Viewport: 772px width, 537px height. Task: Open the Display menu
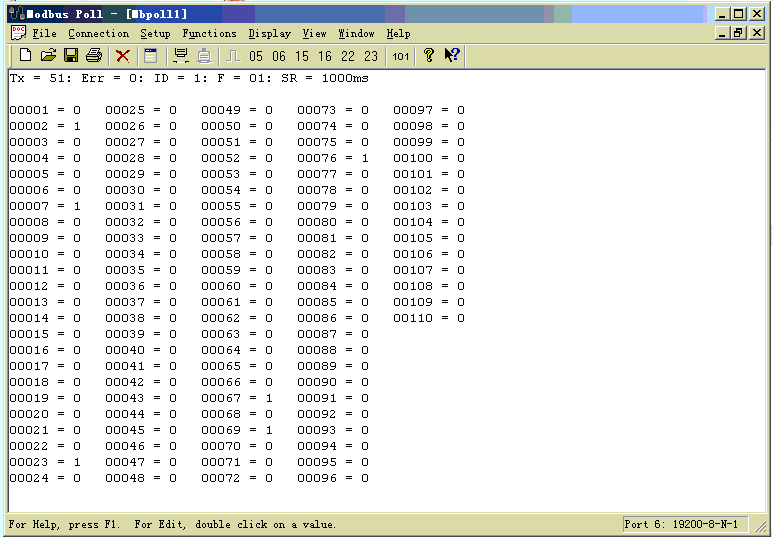pyautogui.click(x=270, y=34)
